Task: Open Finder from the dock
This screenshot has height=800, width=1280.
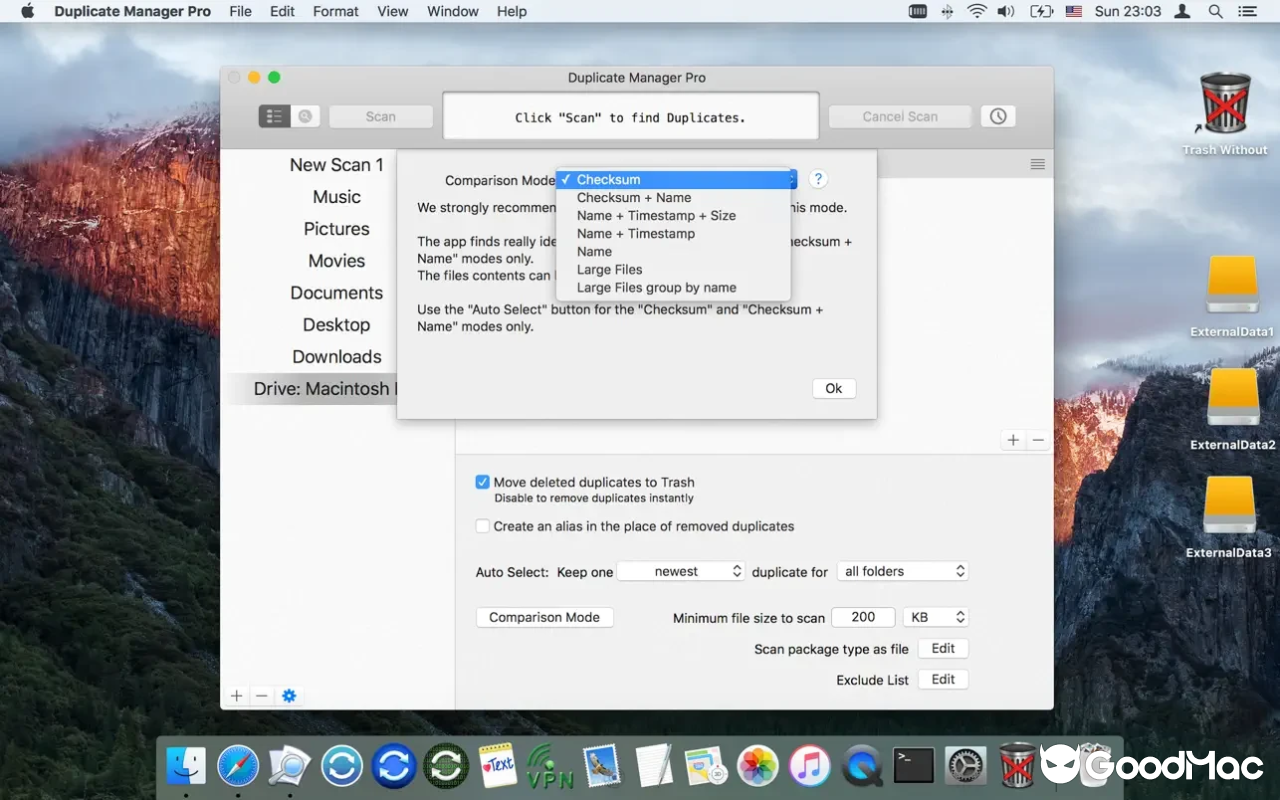Action: (x=186, y=766)
